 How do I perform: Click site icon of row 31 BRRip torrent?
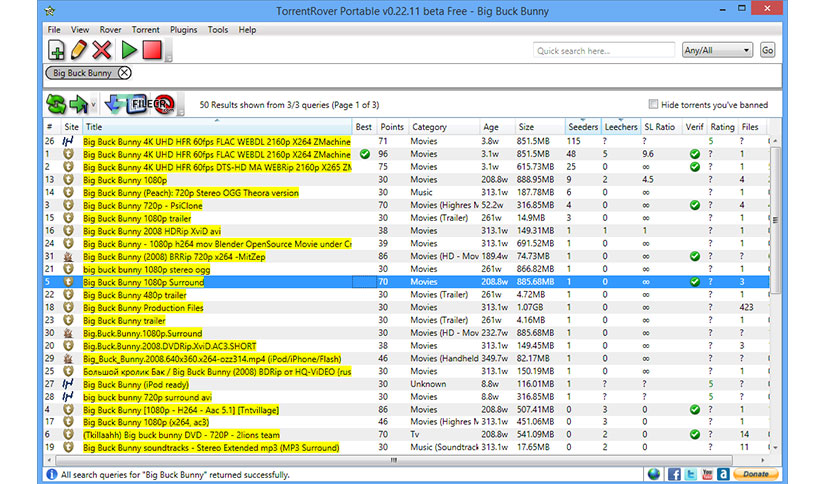click(x=68, y=256)
